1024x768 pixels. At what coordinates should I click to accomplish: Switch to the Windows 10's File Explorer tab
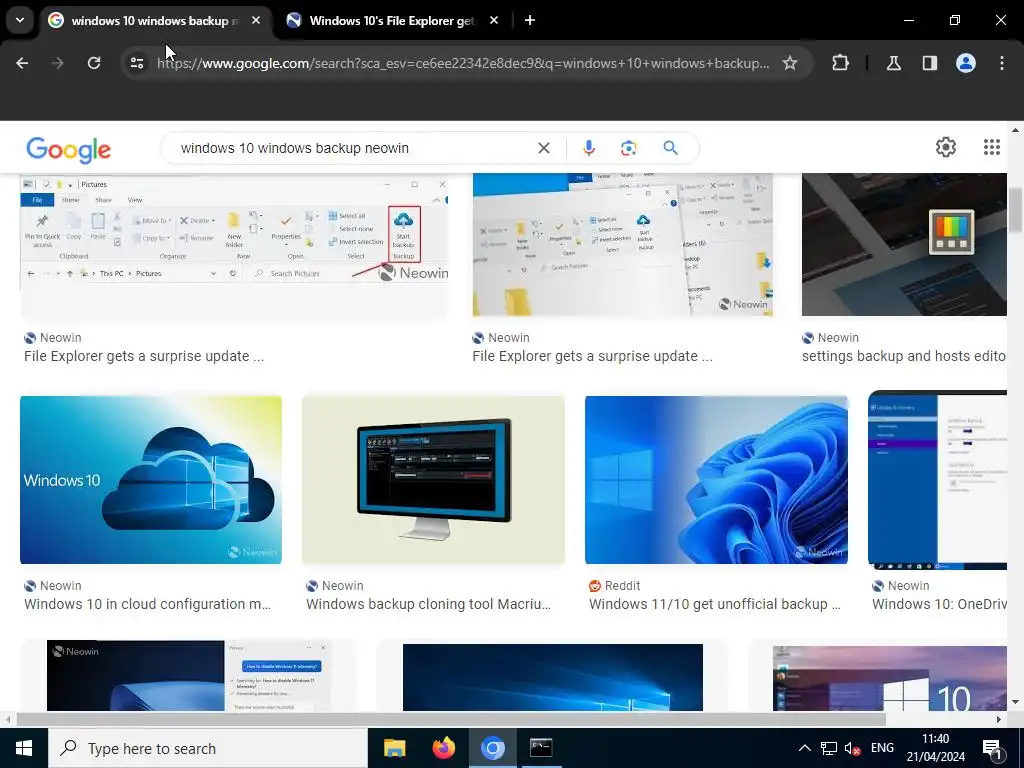pos(392,21)
